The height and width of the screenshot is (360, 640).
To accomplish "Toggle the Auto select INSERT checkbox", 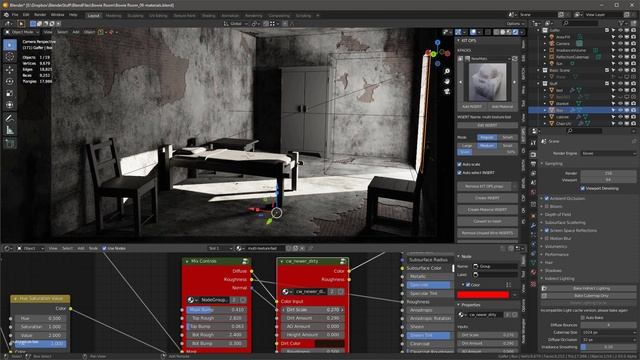I will tap(459, 173).
